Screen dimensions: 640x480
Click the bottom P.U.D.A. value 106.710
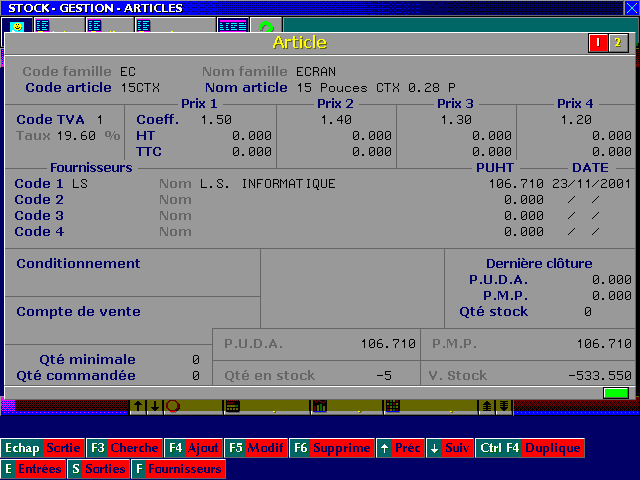388,344
